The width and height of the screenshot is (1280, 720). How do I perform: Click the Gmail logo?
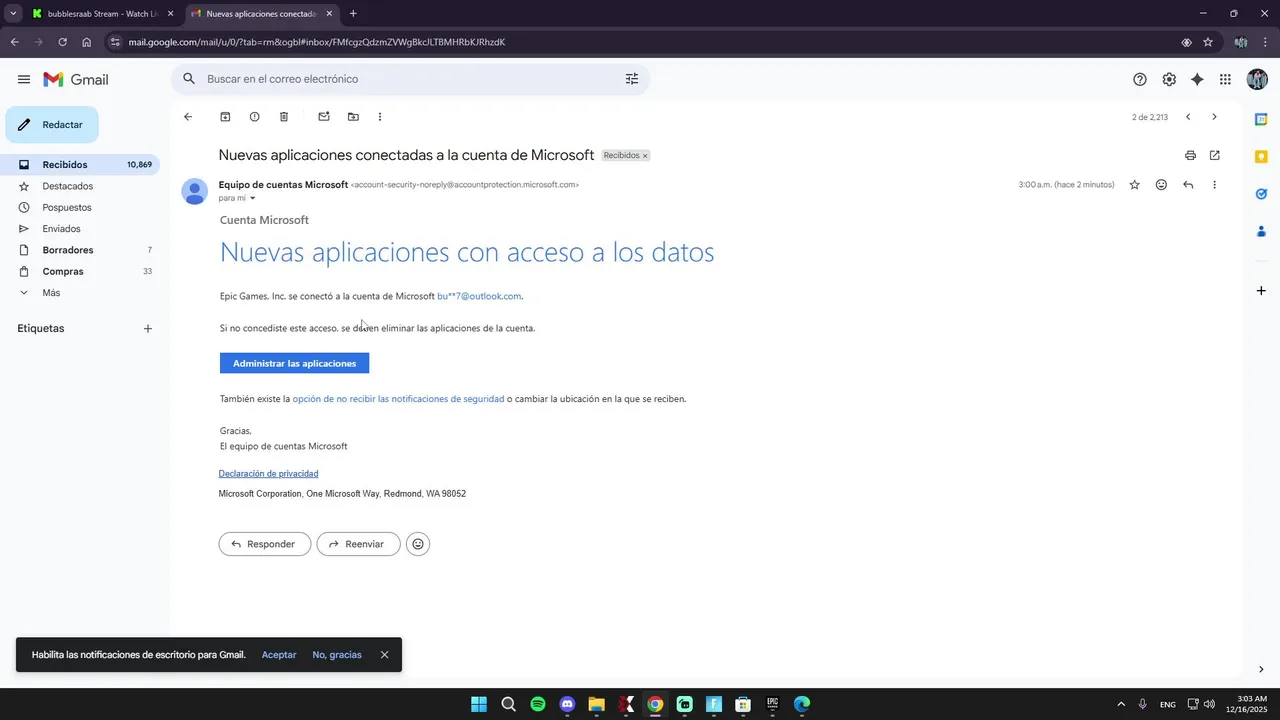[76, 79]
